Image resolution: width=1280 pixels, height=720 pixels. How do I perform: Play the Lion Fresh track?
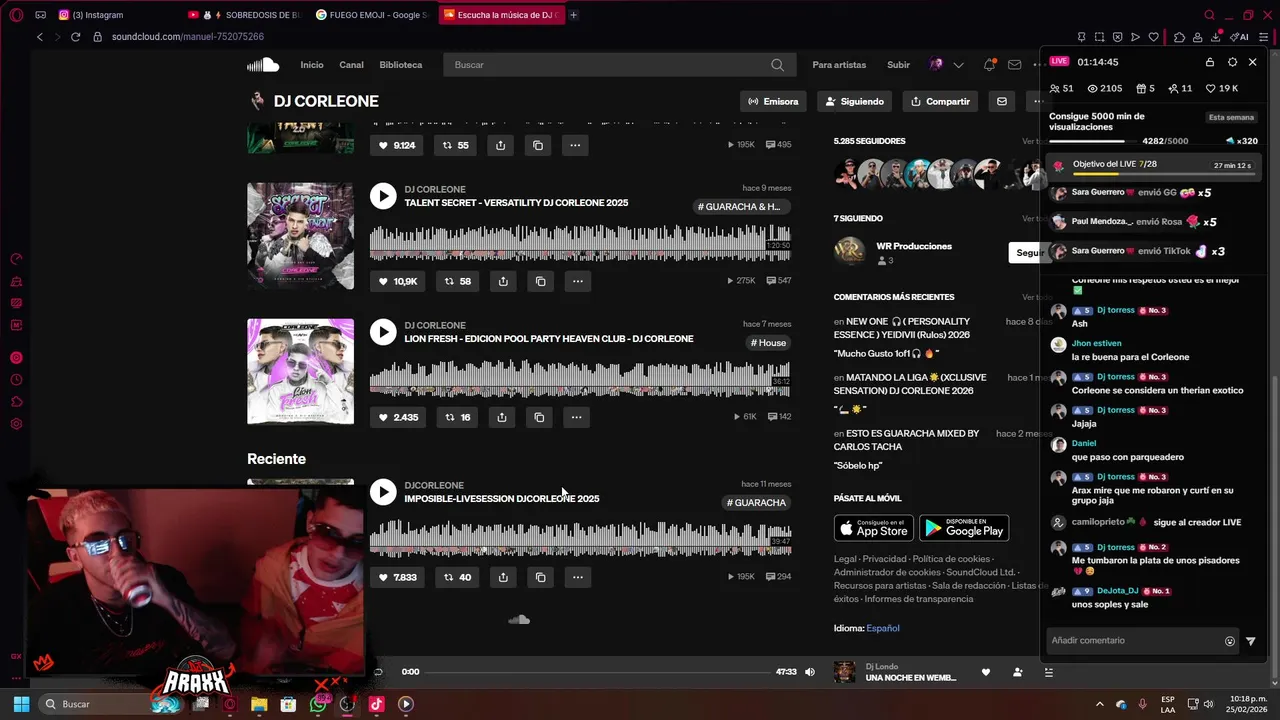tap(383, 332)
